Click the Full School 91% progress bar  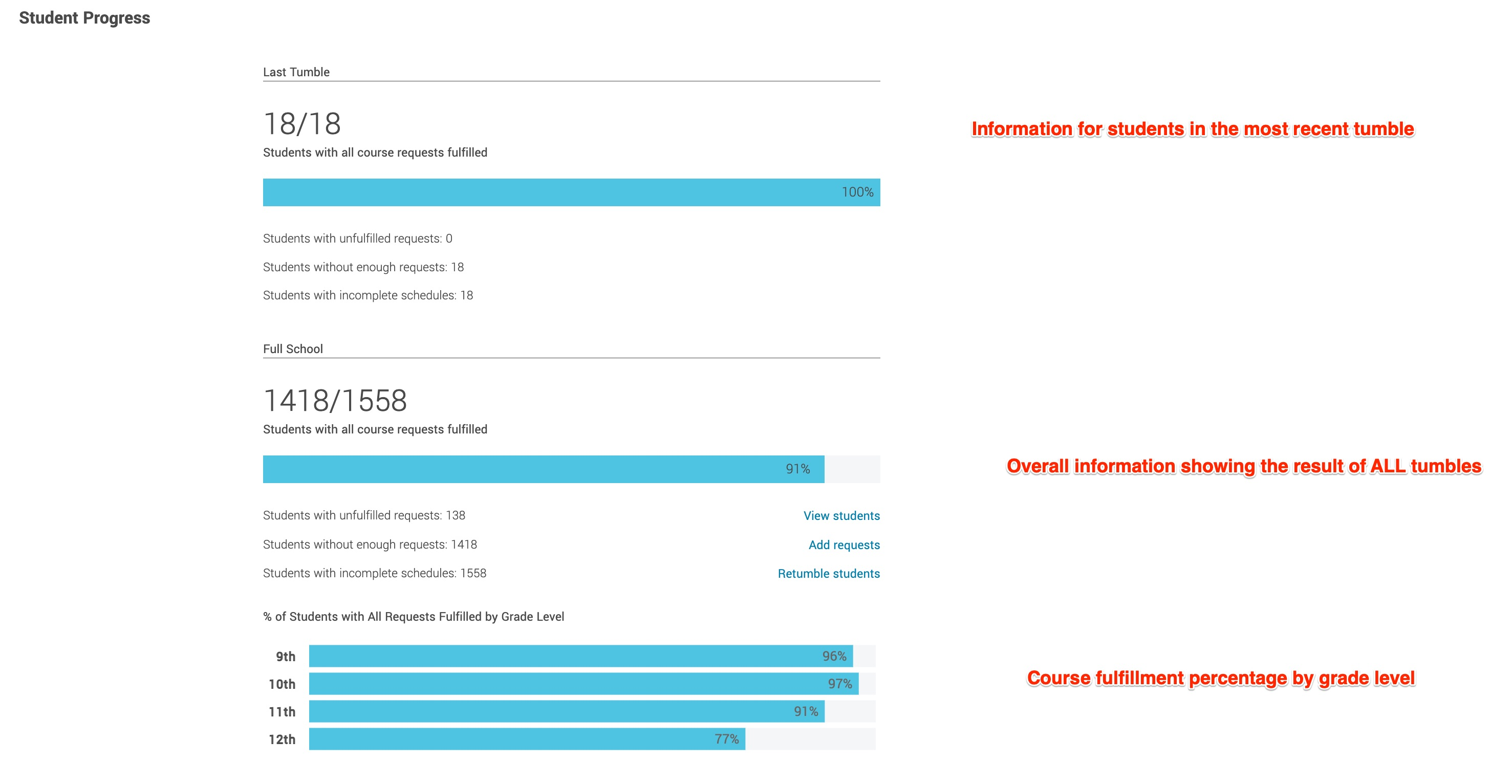click(543, 469)
